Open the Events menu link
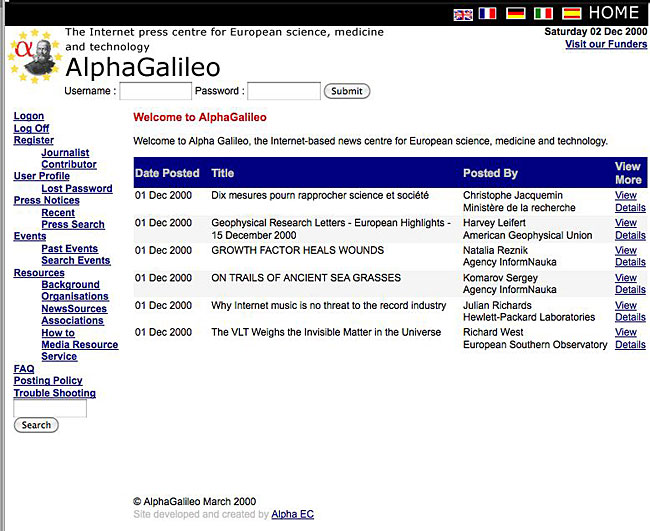Viewport: 650px width, 531px height. point(30,236)
